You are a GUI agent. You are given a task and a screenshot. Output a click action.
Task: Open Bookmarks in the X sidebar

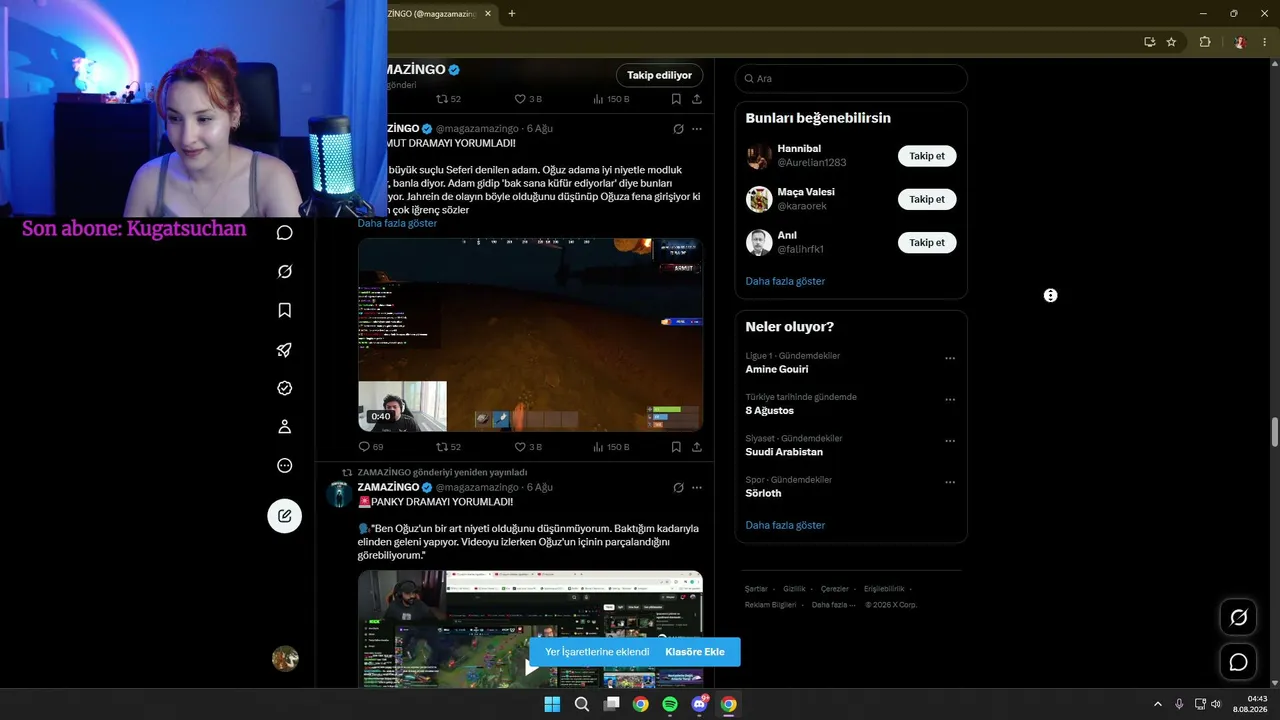[x=285, y=310]
